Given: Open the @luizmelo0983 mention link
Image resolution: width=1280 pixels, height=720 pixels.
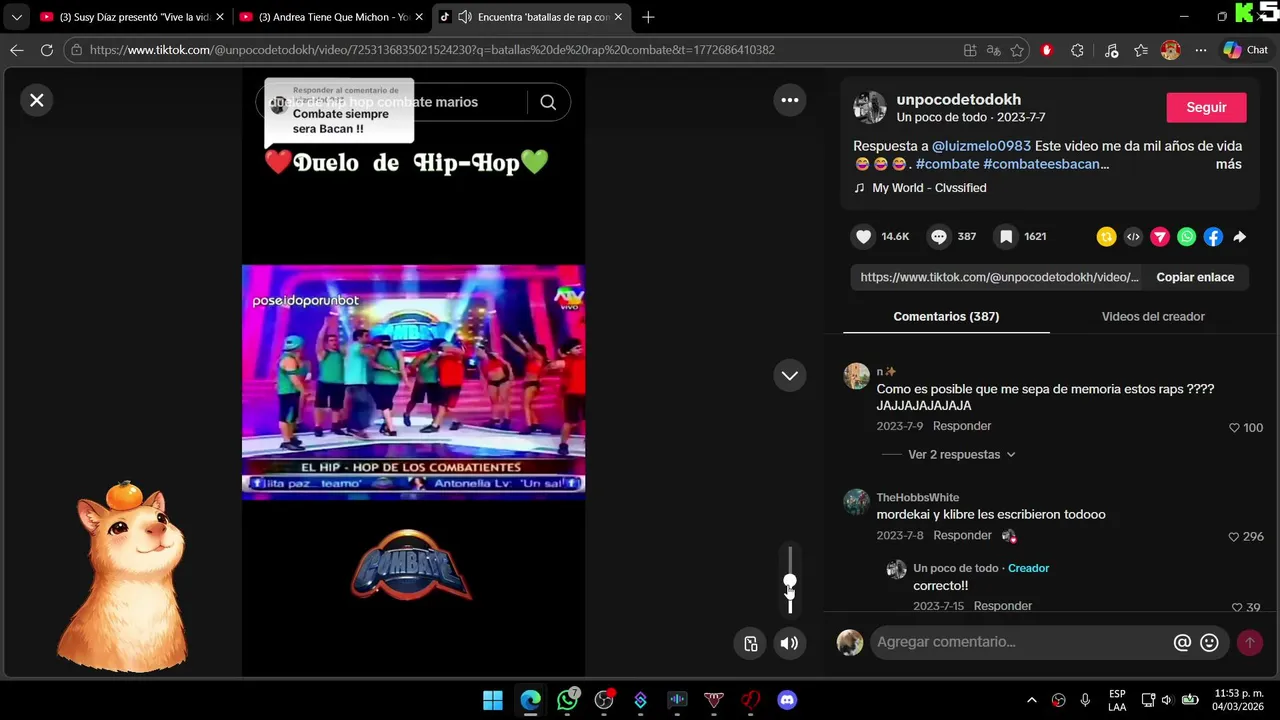Looking at the screenshot, I should tap(981, 146).
